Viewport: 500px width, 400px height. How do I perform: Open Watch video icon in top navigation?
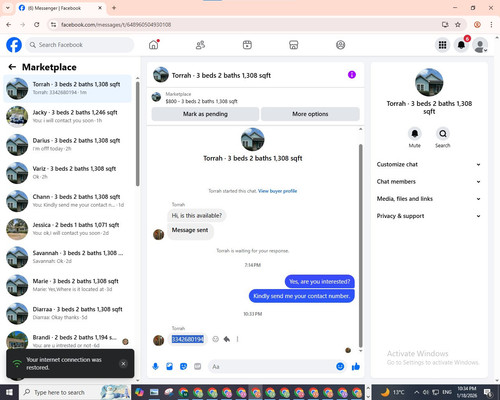tap(247, 45)
